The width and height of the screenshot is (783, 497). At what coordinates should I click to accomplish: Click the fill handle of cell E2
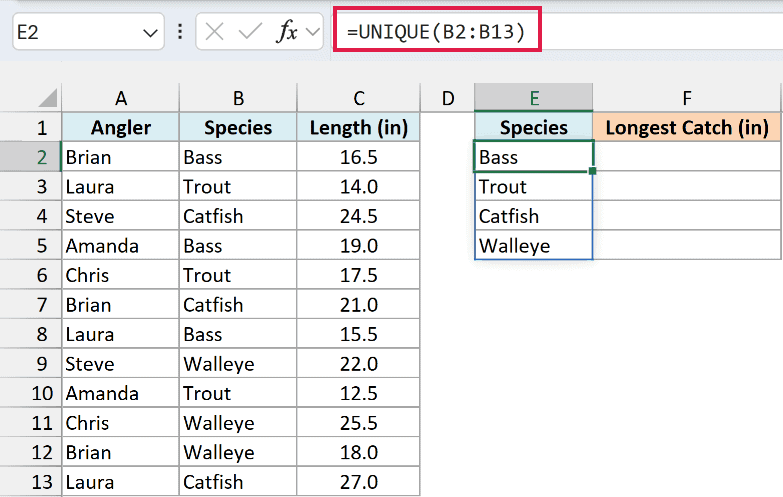[x=592, y=171]
